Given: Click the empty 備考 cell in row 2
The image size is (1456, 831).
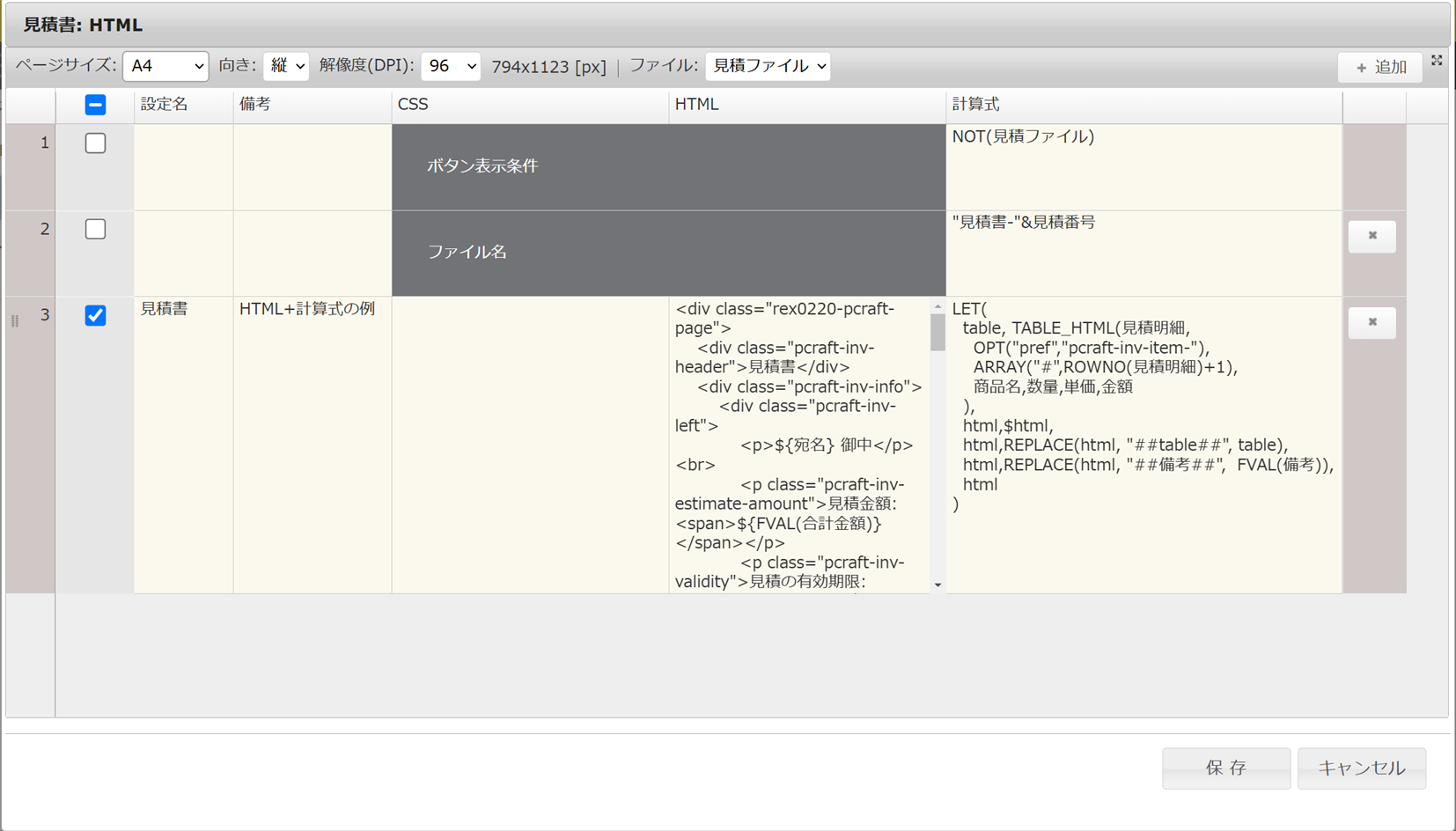Looking at the screenshot, I should (313, 254).
